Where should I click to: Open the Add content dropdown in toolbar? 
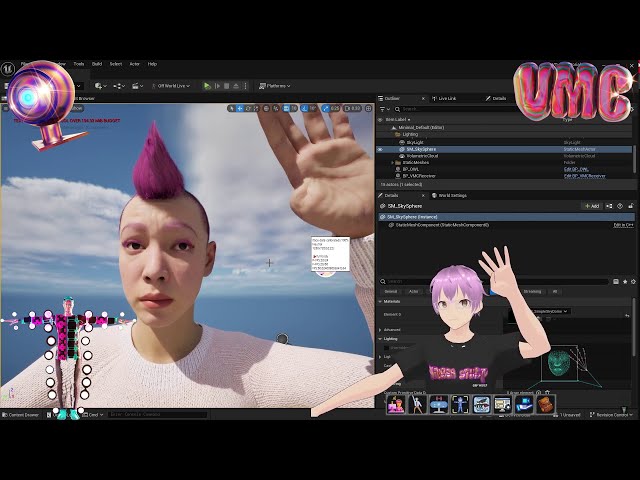tap(100, 86)
